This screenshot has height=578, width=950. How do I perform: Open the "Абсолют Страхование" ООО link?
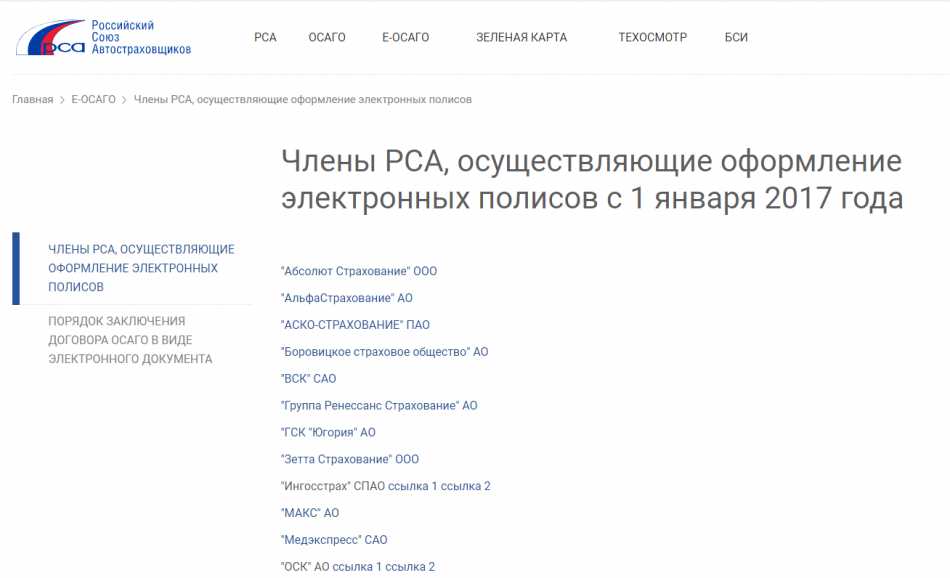[359, 271]
